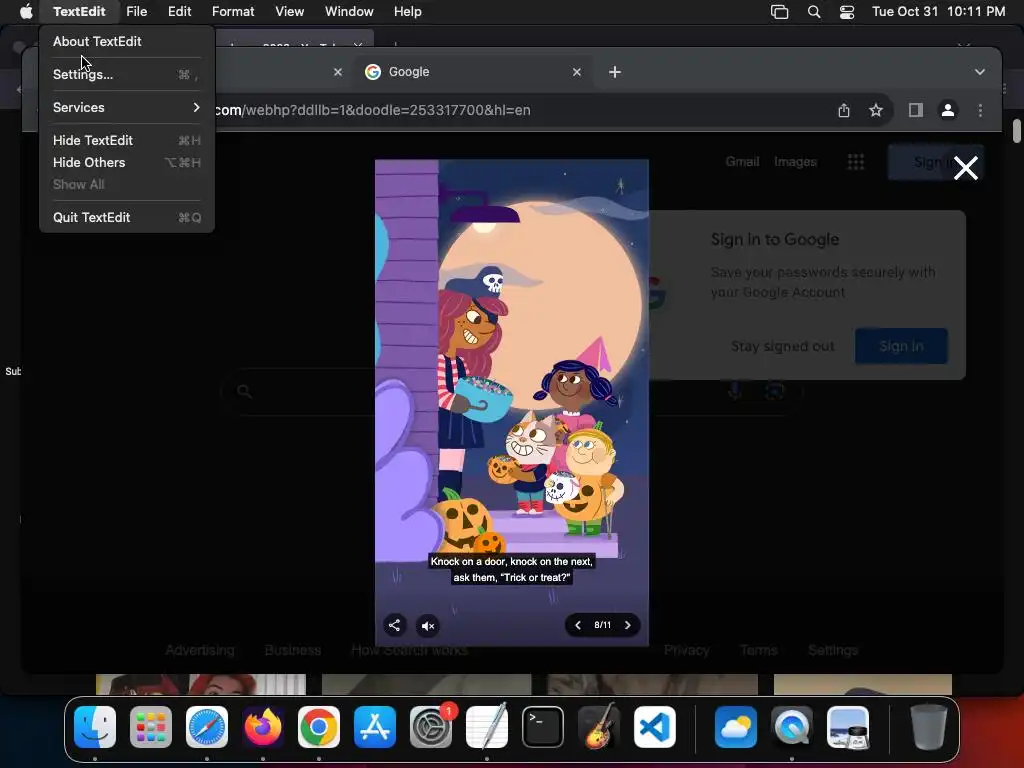Click the Business footer link
Screen dimensions: 1024x768
[293, 650]
